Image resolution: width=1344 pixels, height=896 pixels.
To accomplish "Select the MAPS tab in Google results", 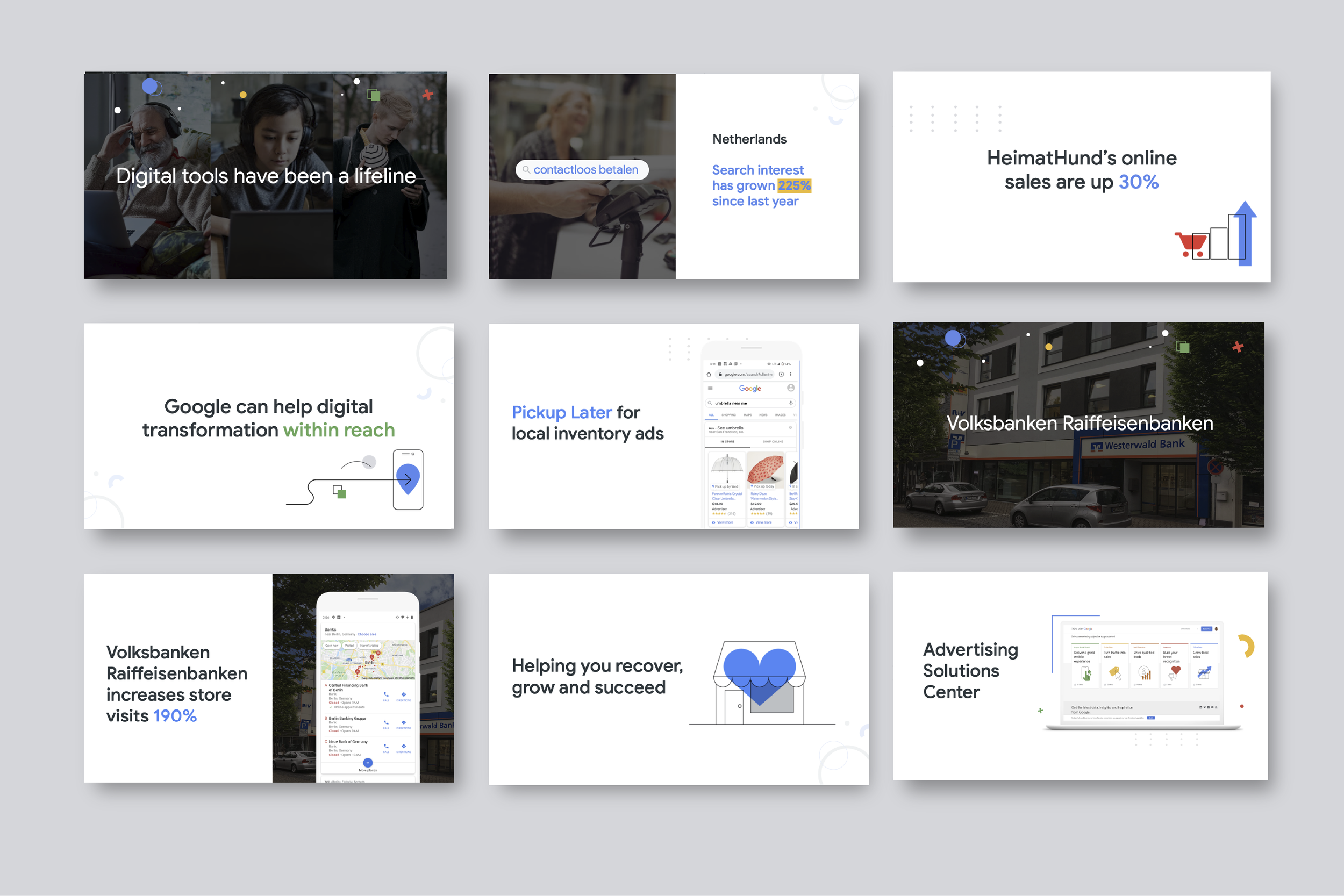I will coord(748,415).
